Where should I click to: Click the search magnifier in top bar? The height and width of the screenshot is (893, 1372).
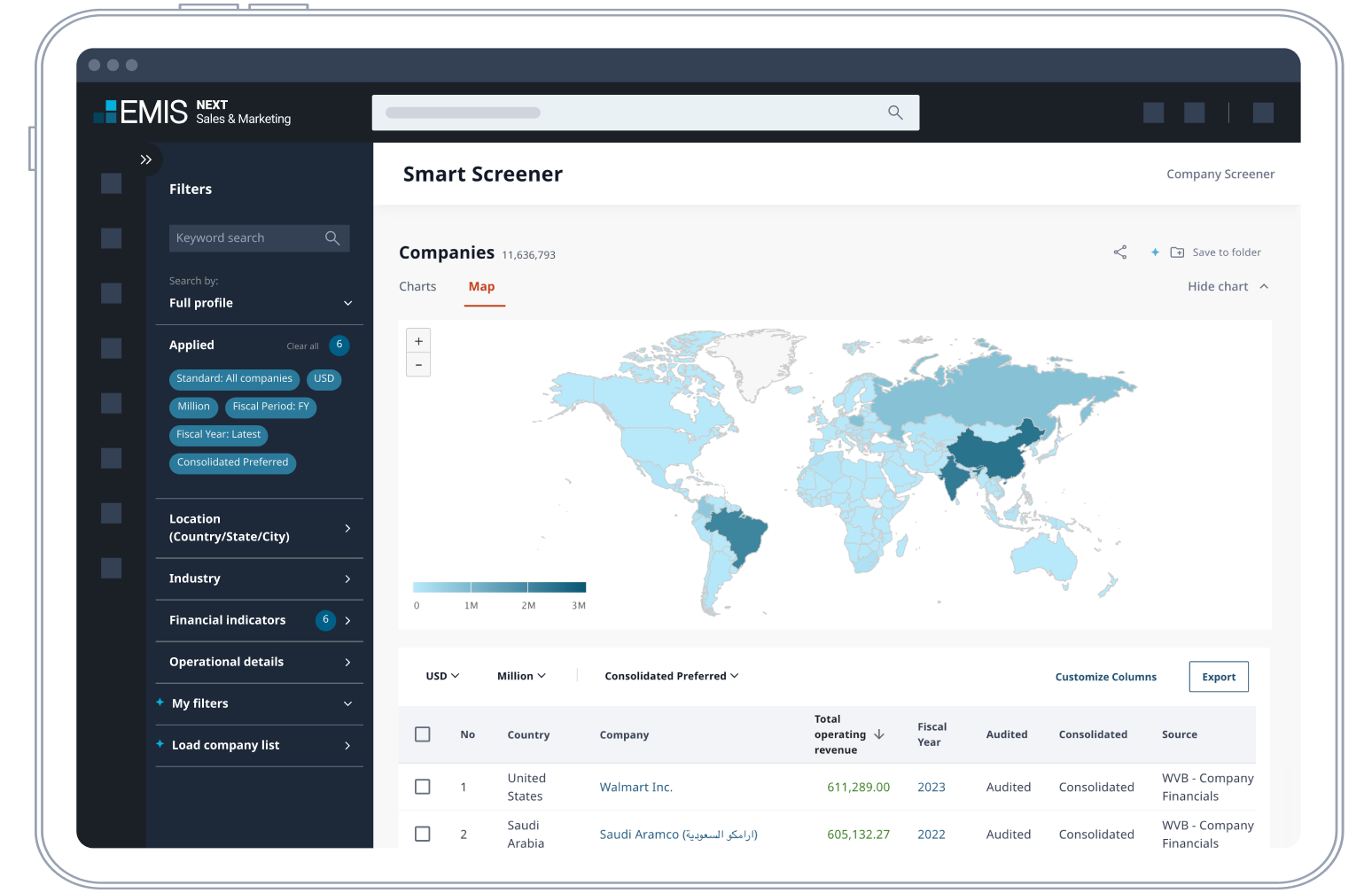(x=895, y=113)
